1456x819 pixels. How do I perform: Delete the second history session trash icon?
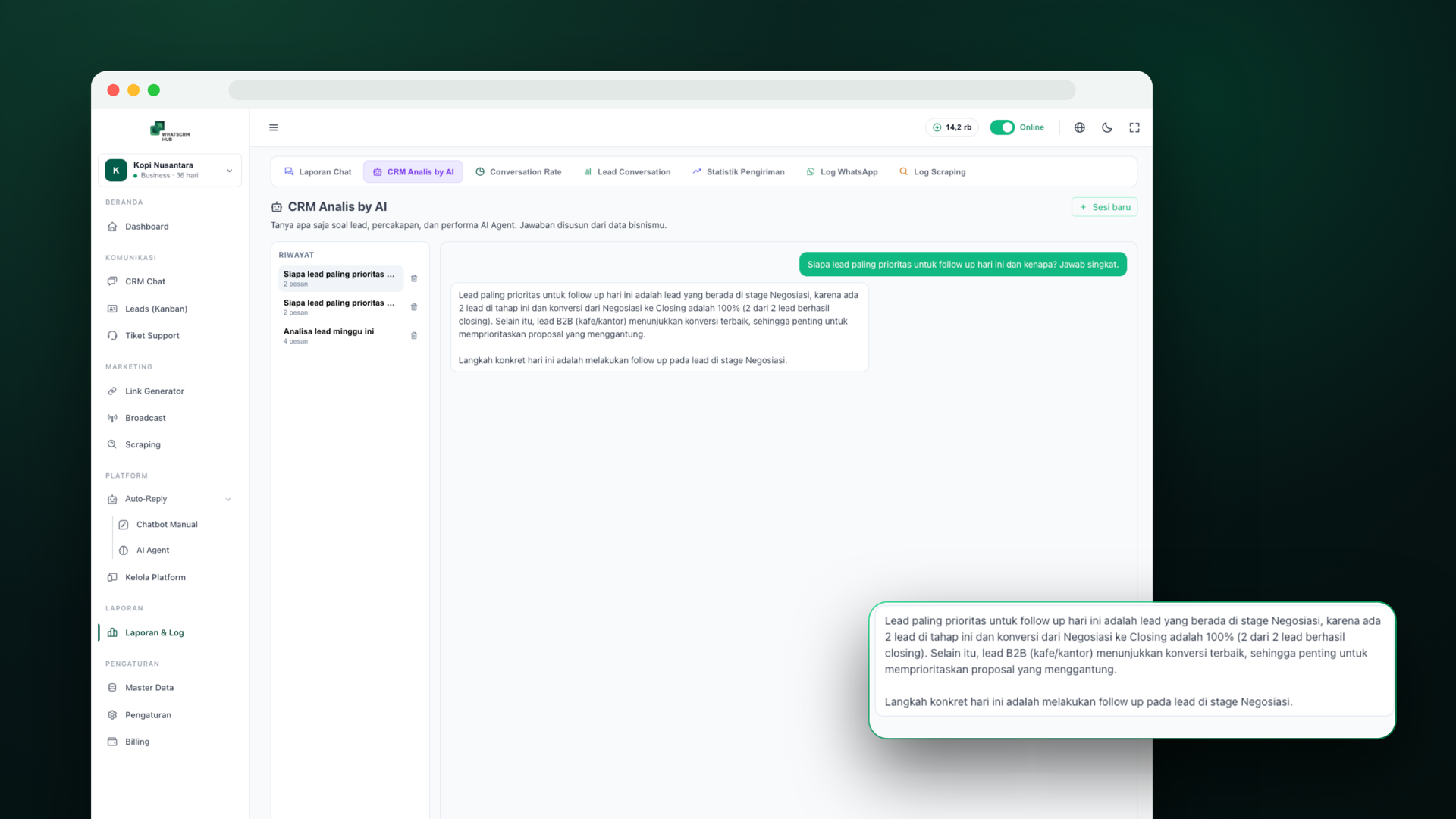click(x=414, y=307)
